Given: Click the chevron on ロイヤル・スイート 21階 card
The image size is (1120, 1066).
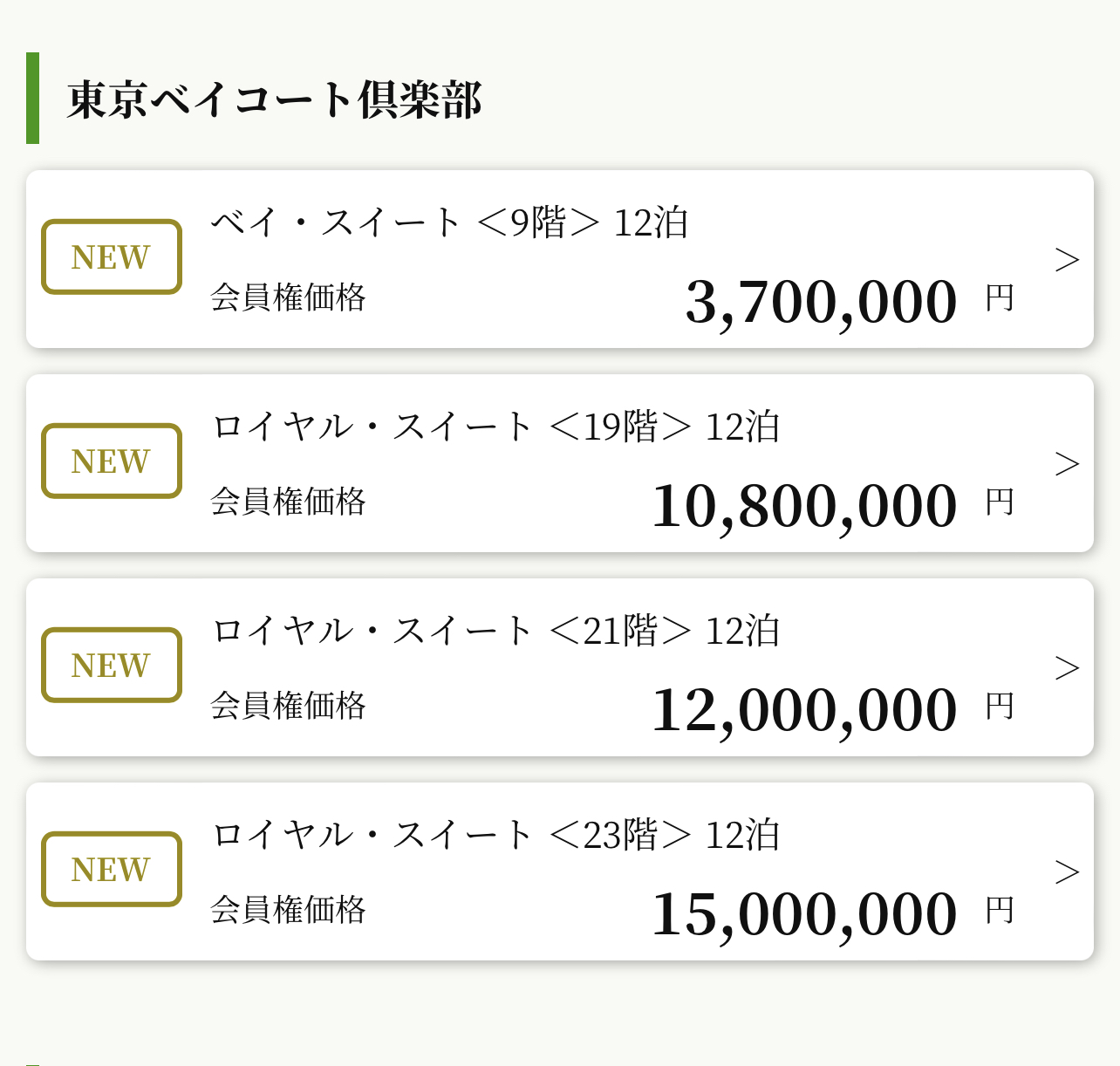Looking at the screenshot, I should pyautogui.click(x=1068, y=667).
